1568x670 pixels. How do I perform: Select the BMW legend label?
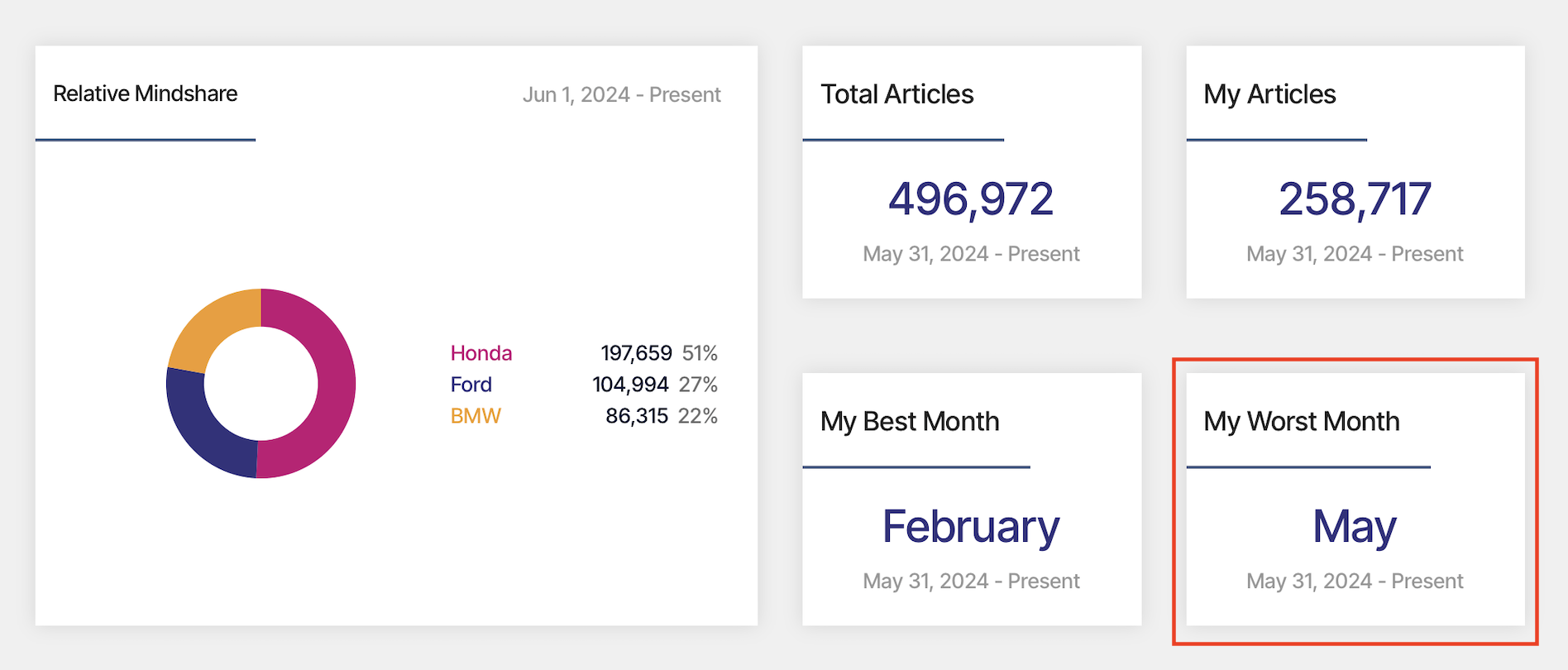point(476,416)
